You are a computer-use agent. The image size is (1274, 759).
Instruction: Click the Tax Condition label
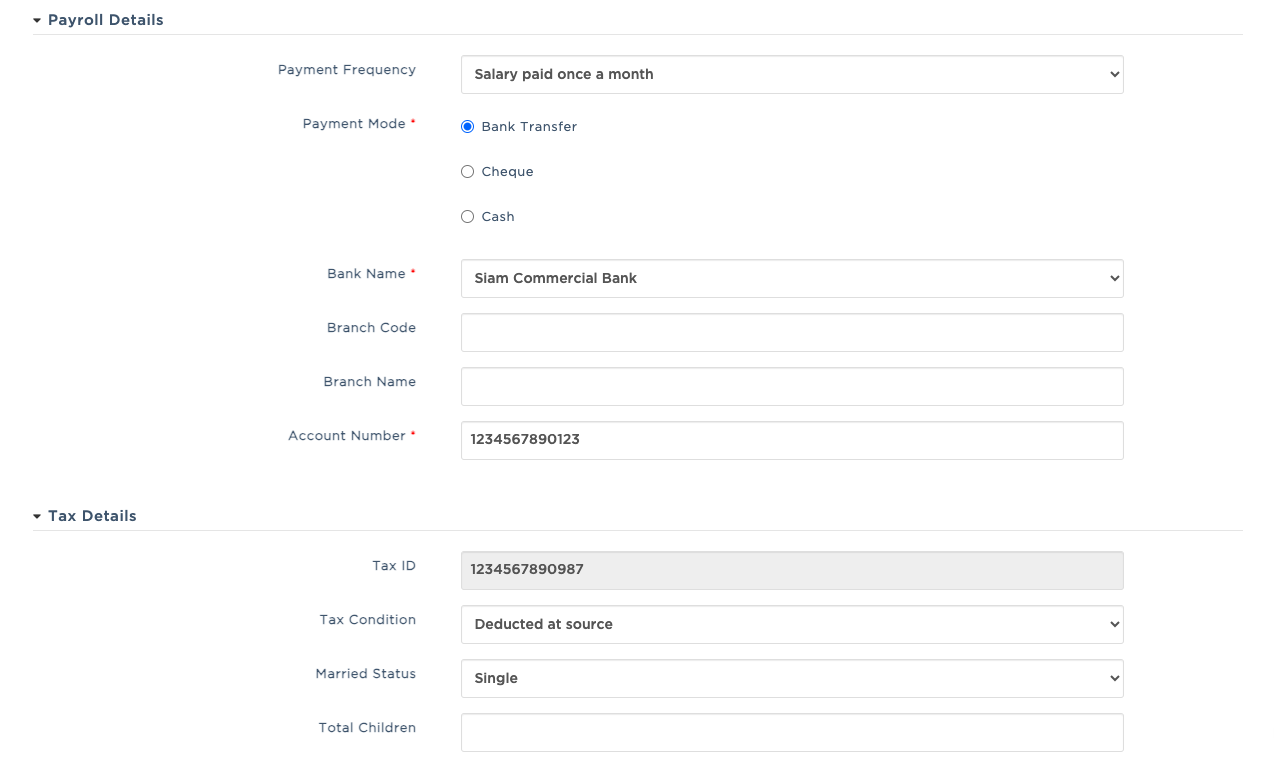[368, 620]
